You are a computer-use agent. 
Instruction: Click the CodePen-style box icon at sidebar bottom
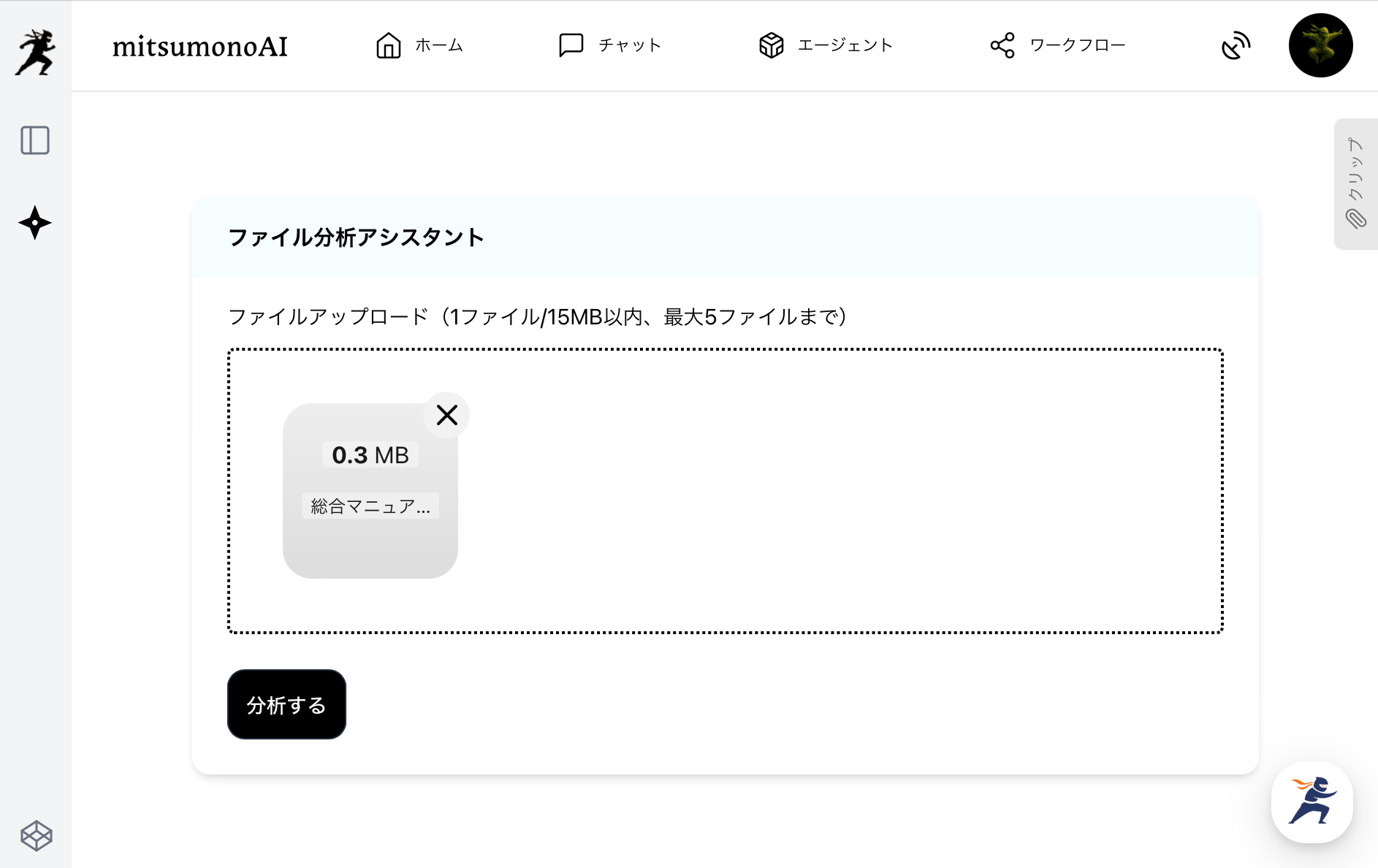click(36, 836)
